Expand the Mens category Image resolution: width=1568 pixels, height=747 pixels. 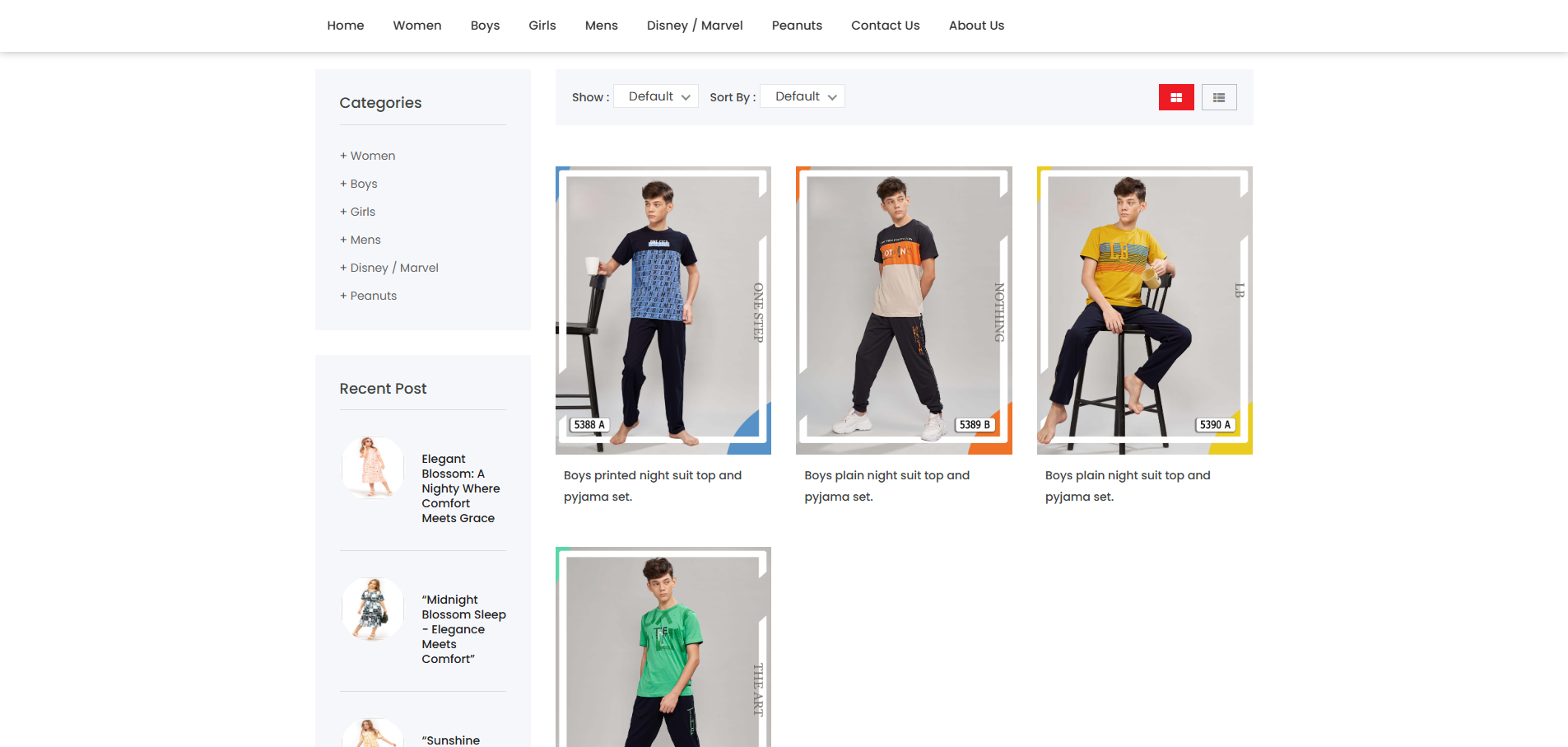tap(360, 239)
